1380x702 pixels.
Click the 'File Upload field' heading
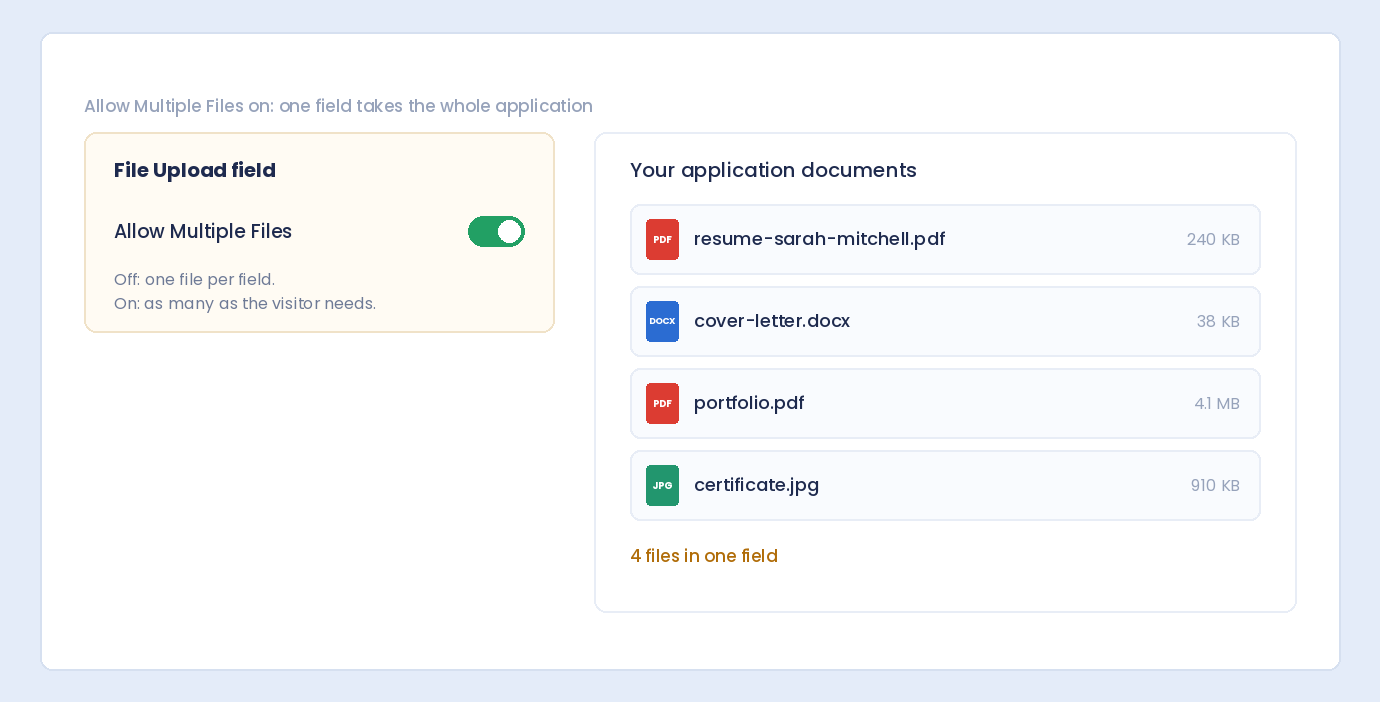[195, 170]
